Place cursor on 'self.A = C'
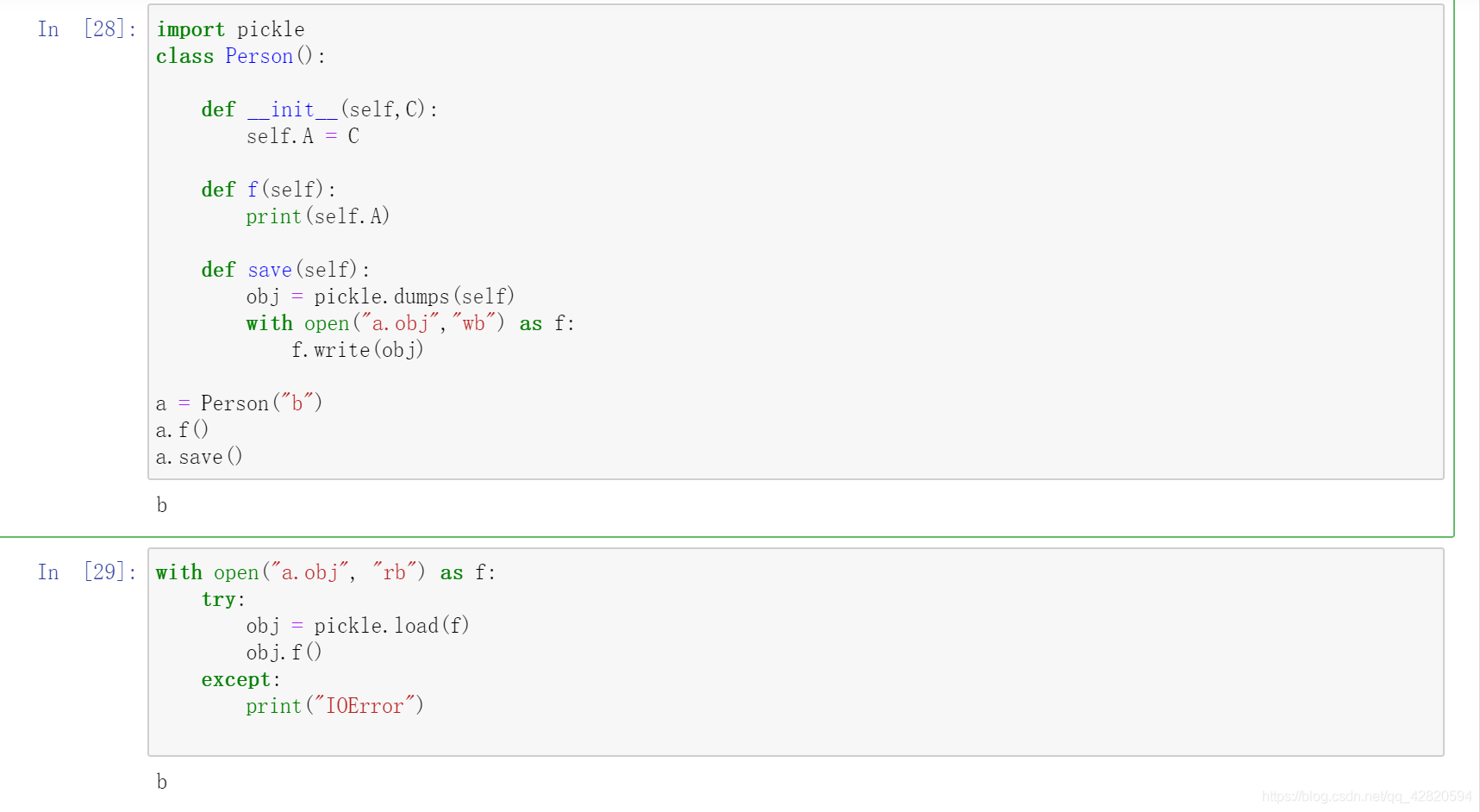 [303, 136]
